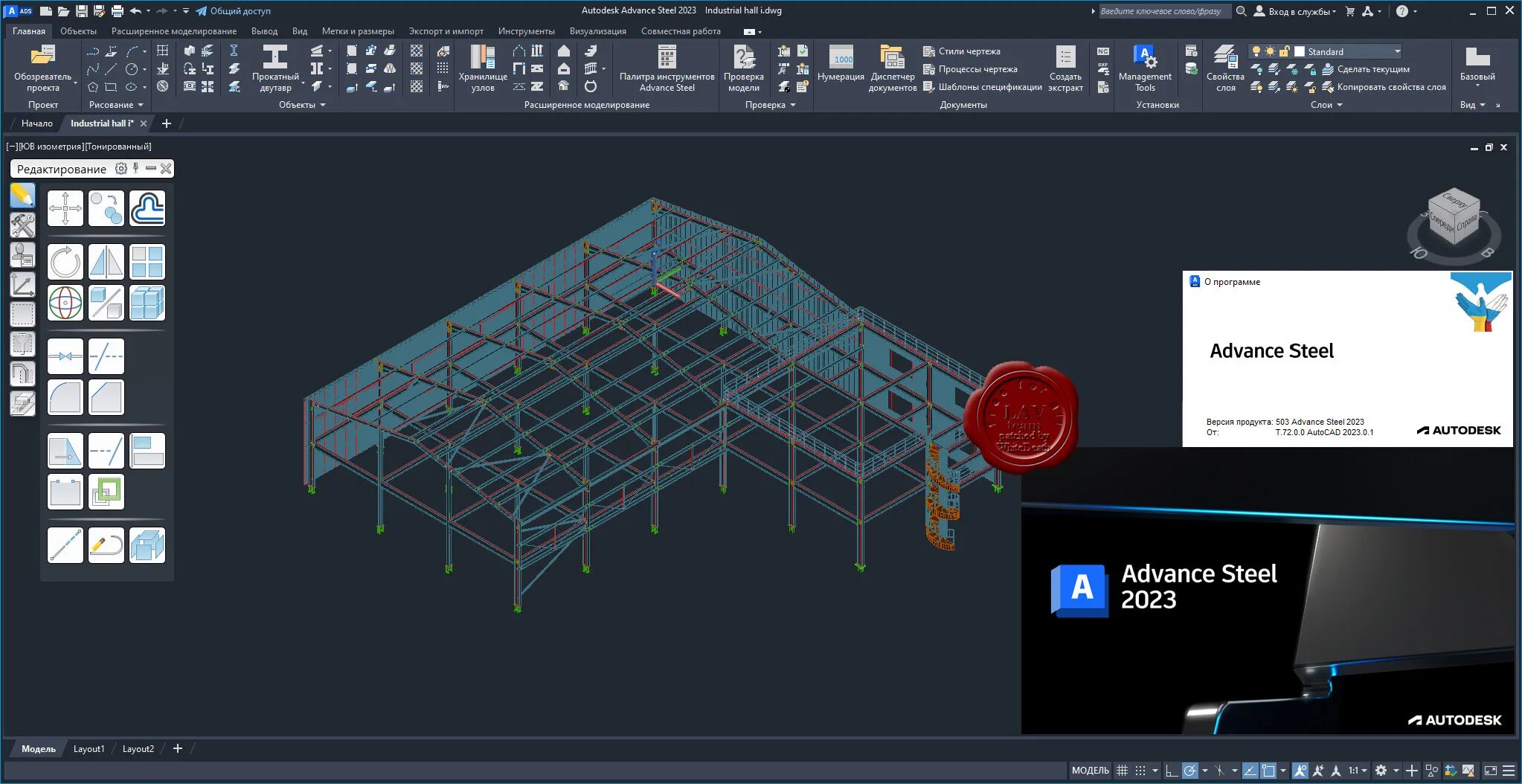Open the Объекты ribbon tab
The width and height of the screenshot is (1522, 784).
(78, 31)
